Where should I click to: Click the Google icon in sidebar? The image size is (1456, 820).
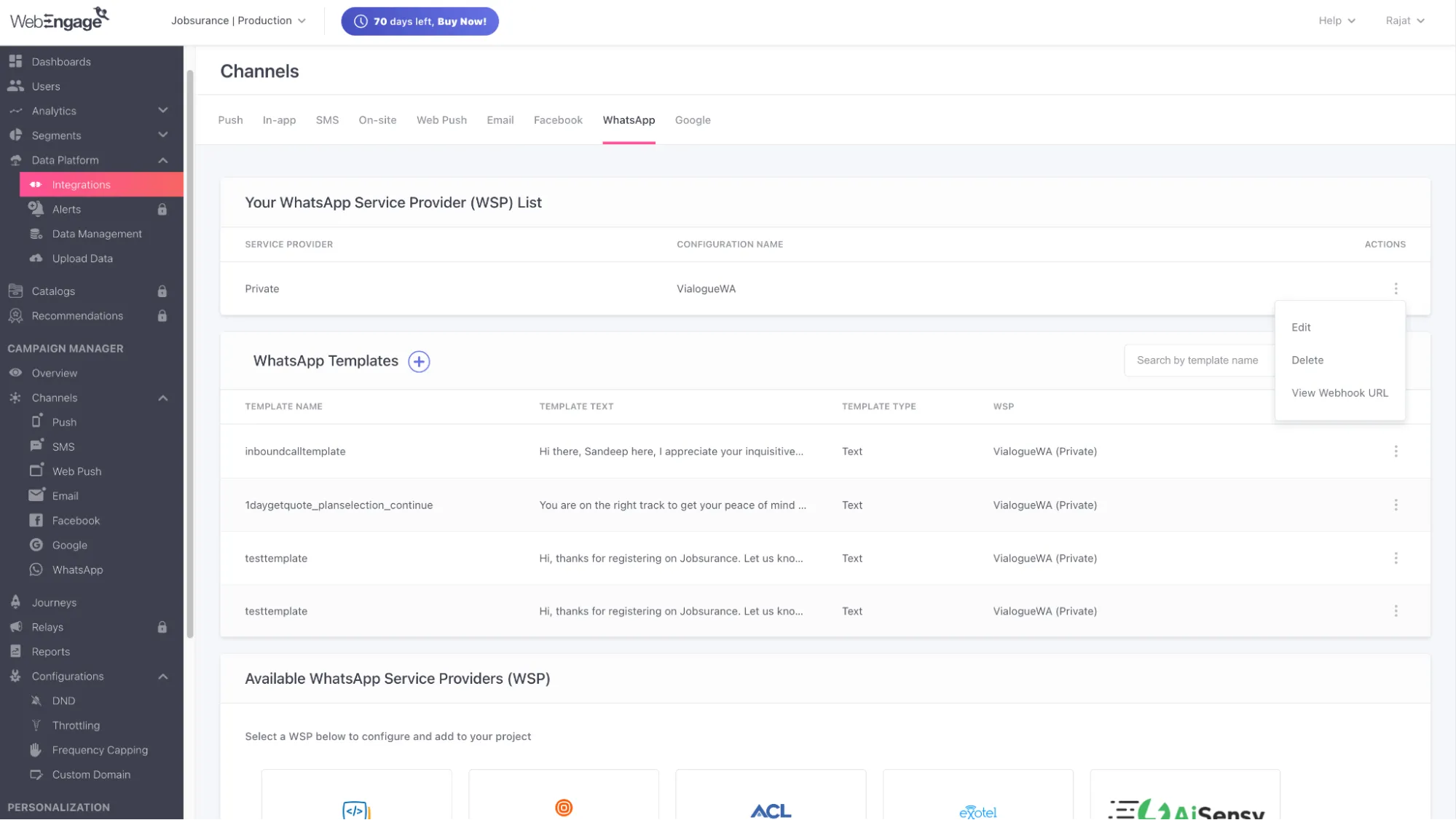tap(36, 545)
